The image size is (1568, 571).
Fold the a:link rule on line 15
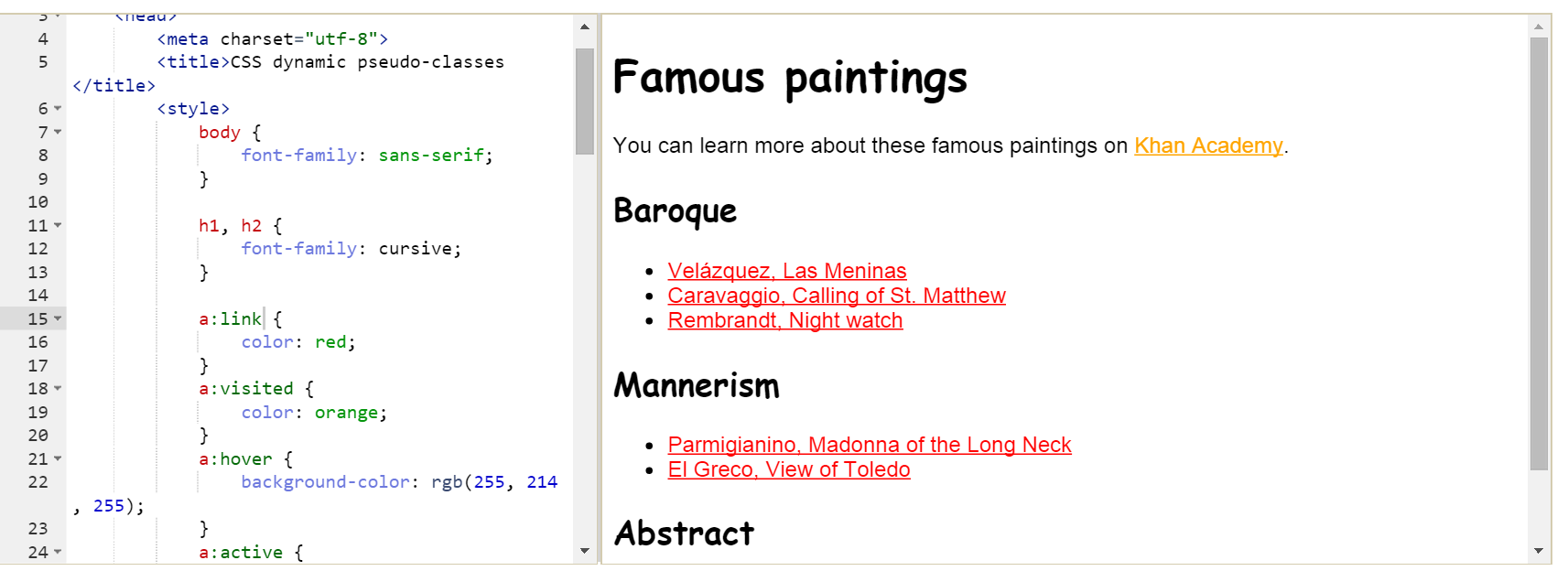pos(58,319)
